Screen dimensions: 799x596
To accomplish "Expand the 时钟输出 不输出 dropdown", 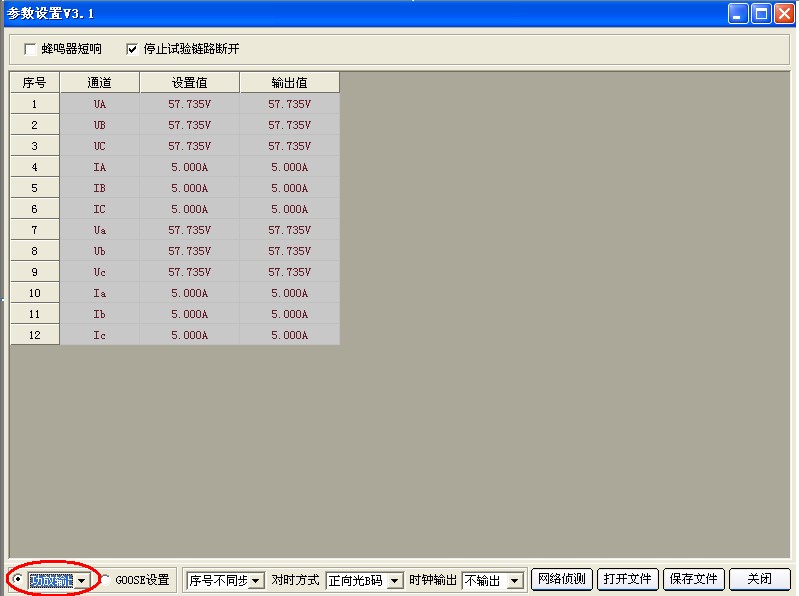I will (x=515, y=581).
